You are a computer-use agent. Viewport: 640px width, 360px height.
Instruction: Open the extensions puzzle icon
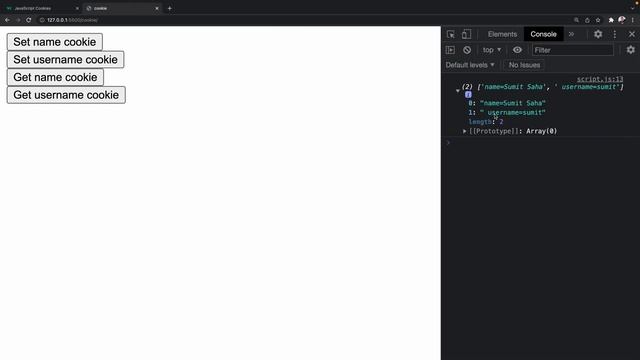(611, 20)
